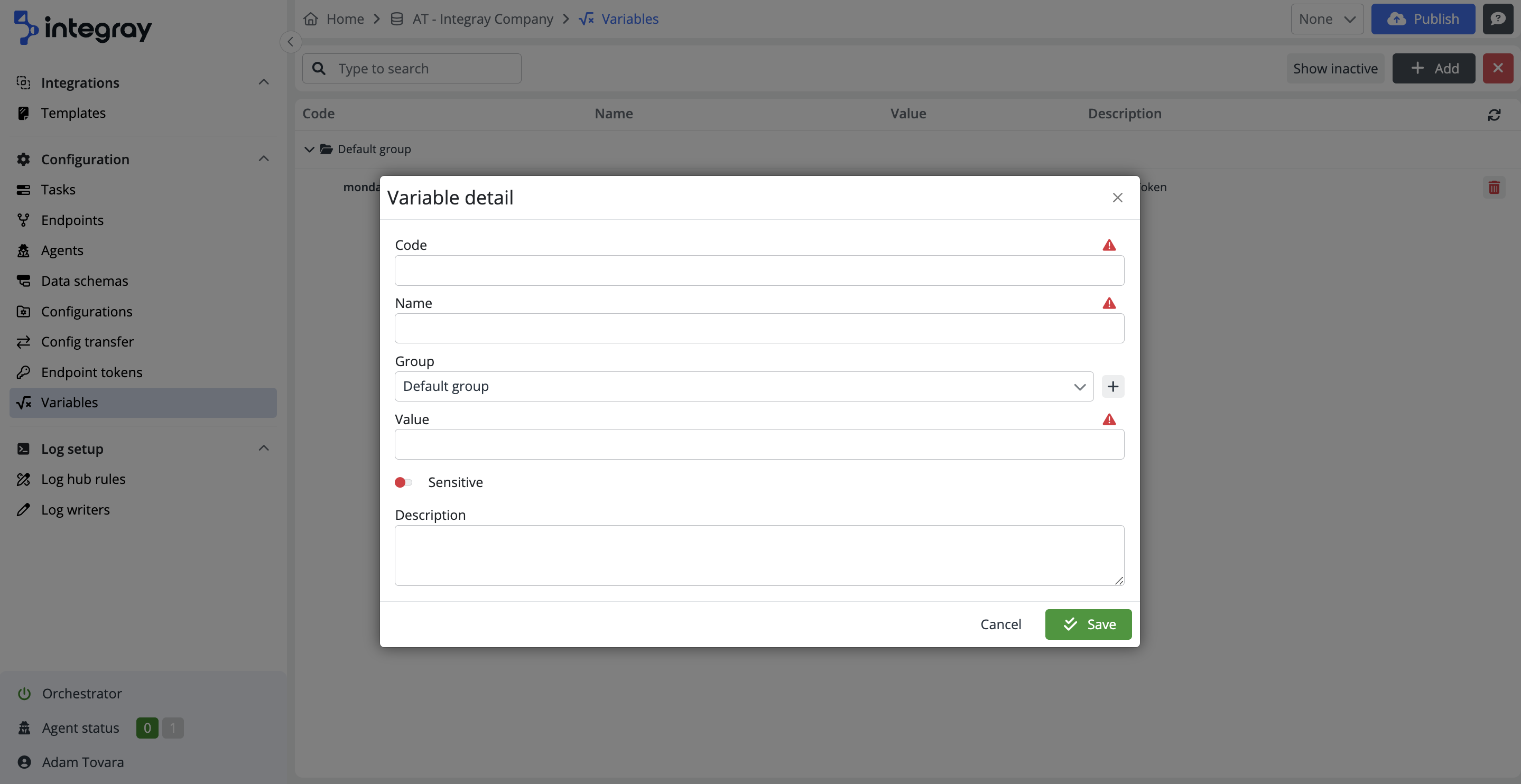This screenshot has width=1521, height=784.
Task: Click the Orchestrator power icon
Action: [x=24, y=694]
